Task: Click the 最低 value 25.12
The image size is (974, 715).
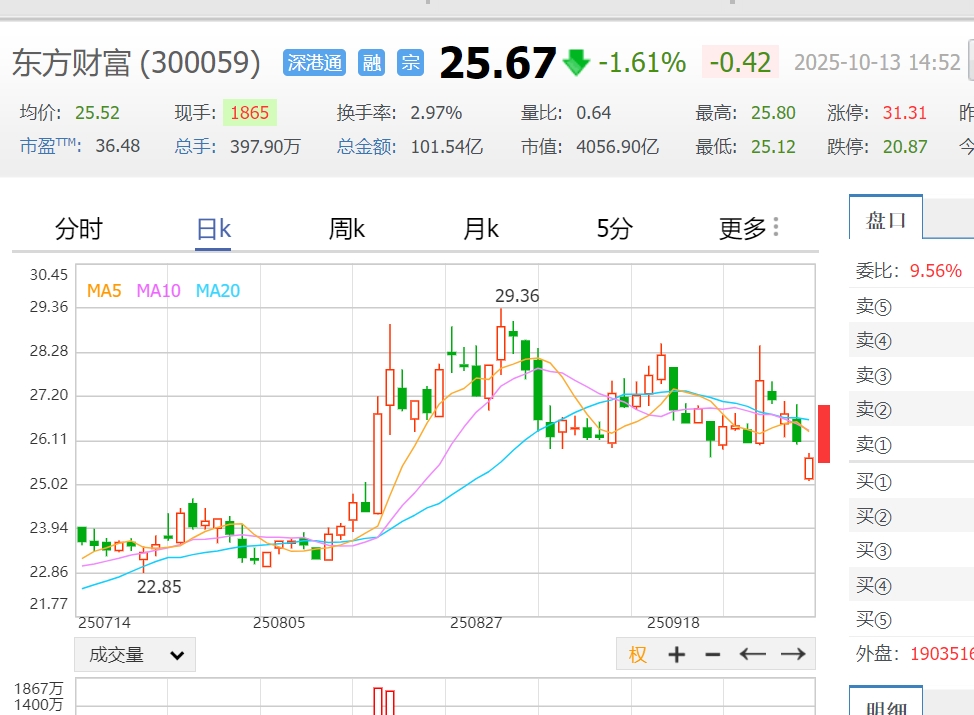Action: [773, 147]
